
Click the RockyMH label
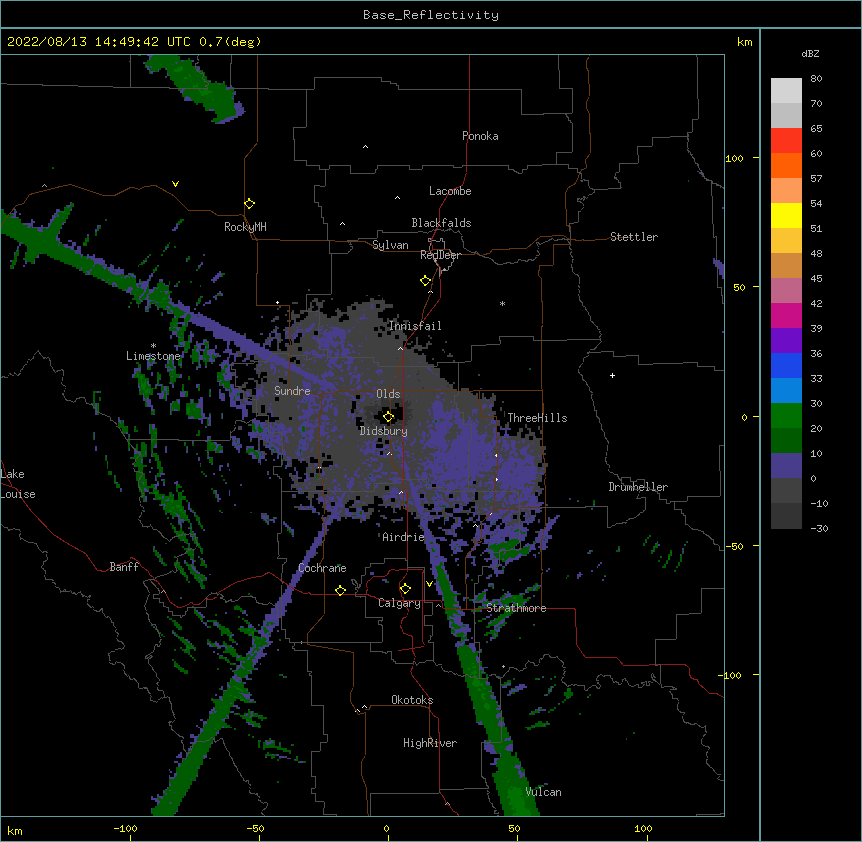[245, 227]
